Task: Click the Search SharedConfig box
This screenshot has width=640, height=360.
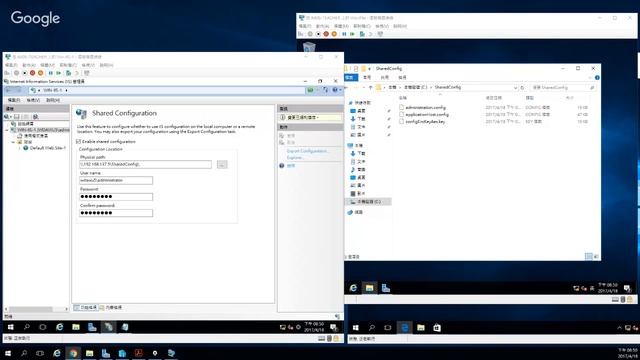Action: (x=562, y=87)
